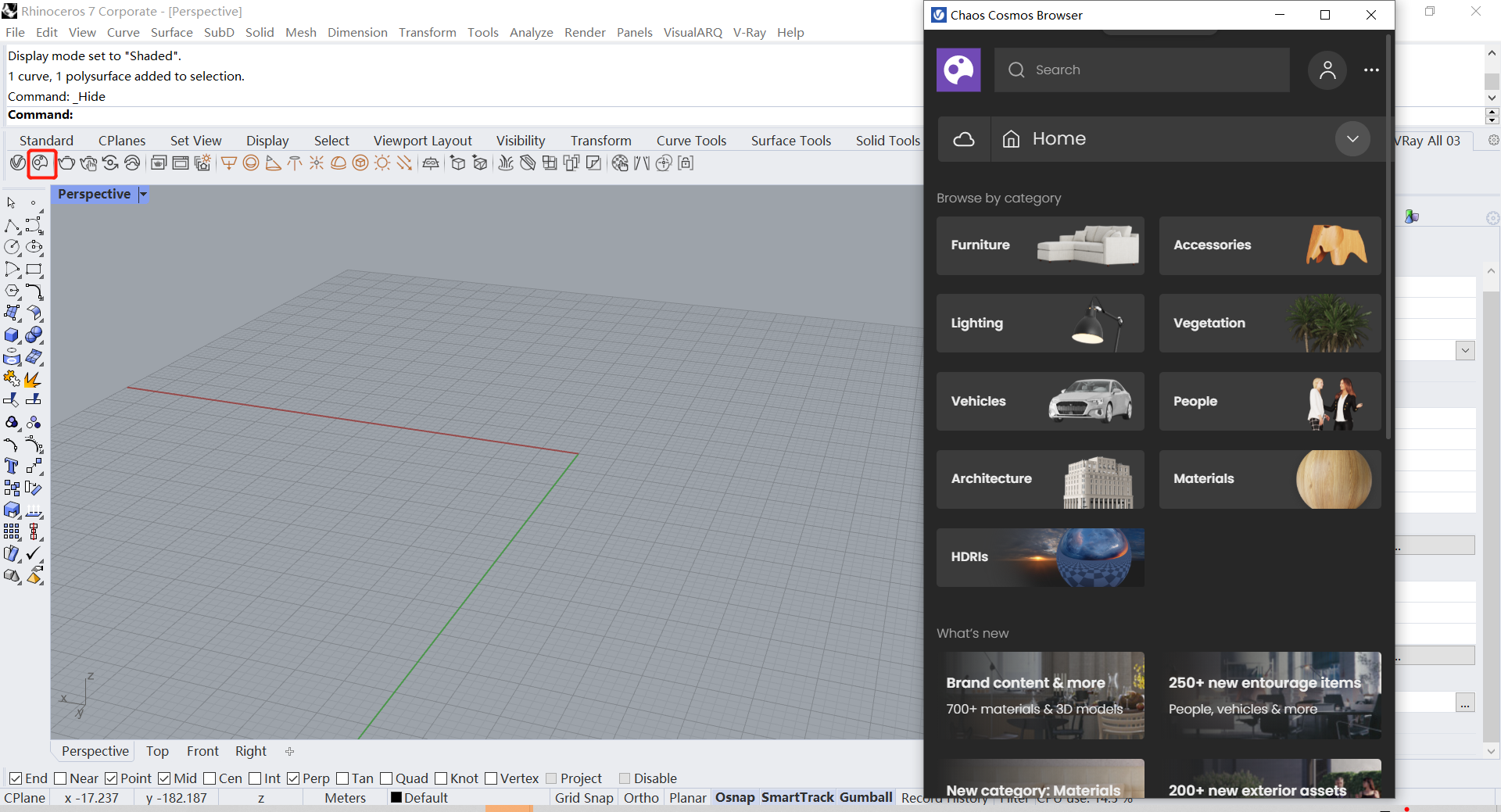Viewport: 1501px width, 812px height.
Task: Select the Circle tool in sidebar
Action: tap(13, 247)
